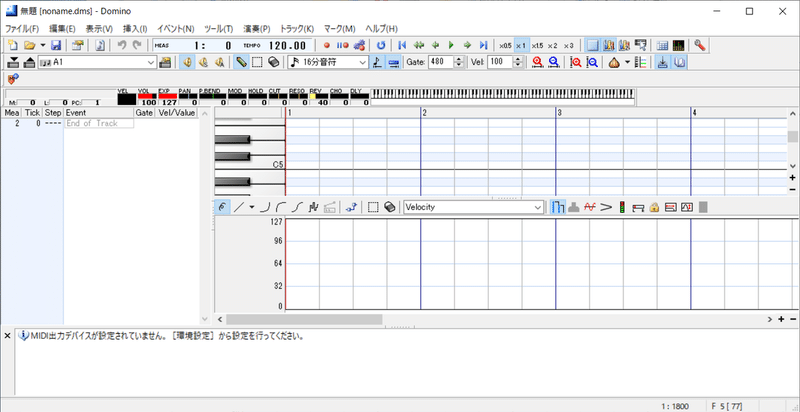Image resolution: width=800 pixels, height=412 pixels.
Task: Zoom in horizontally with the red magnifier icon
Action: tap(537, 62)
